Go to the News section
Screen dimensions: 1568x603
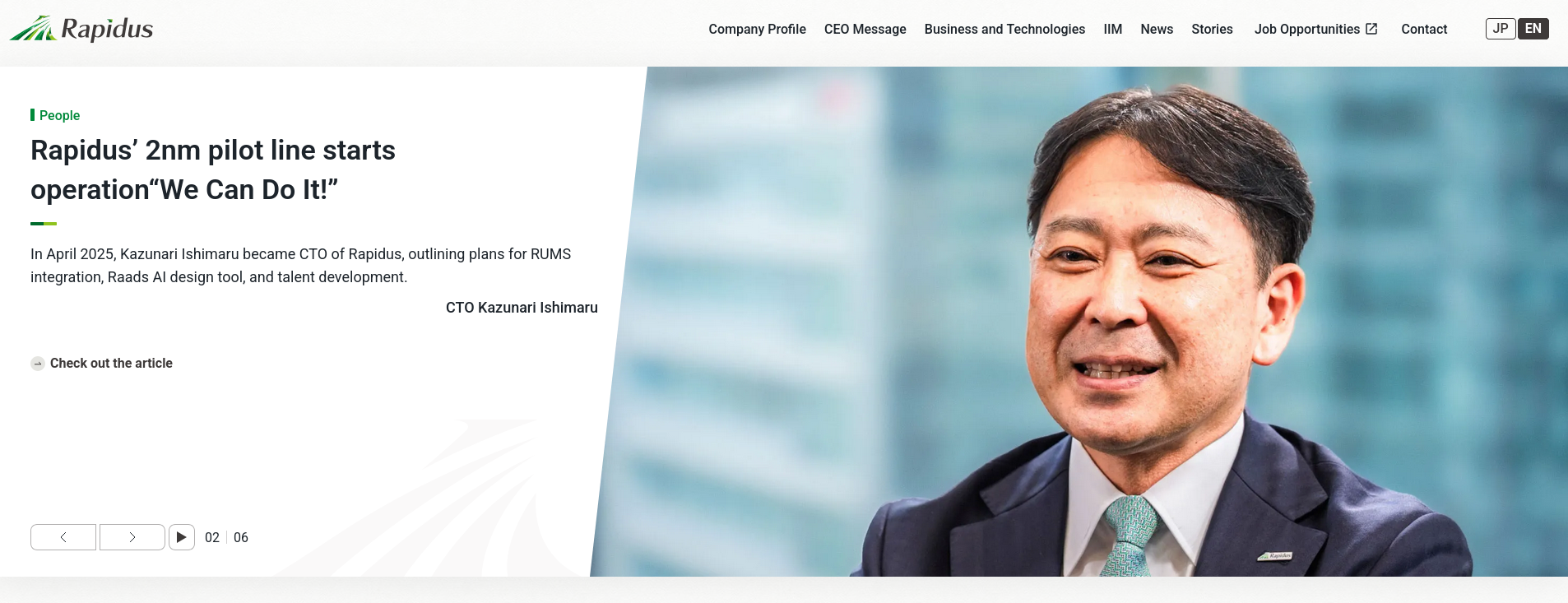click(1157, 29)
